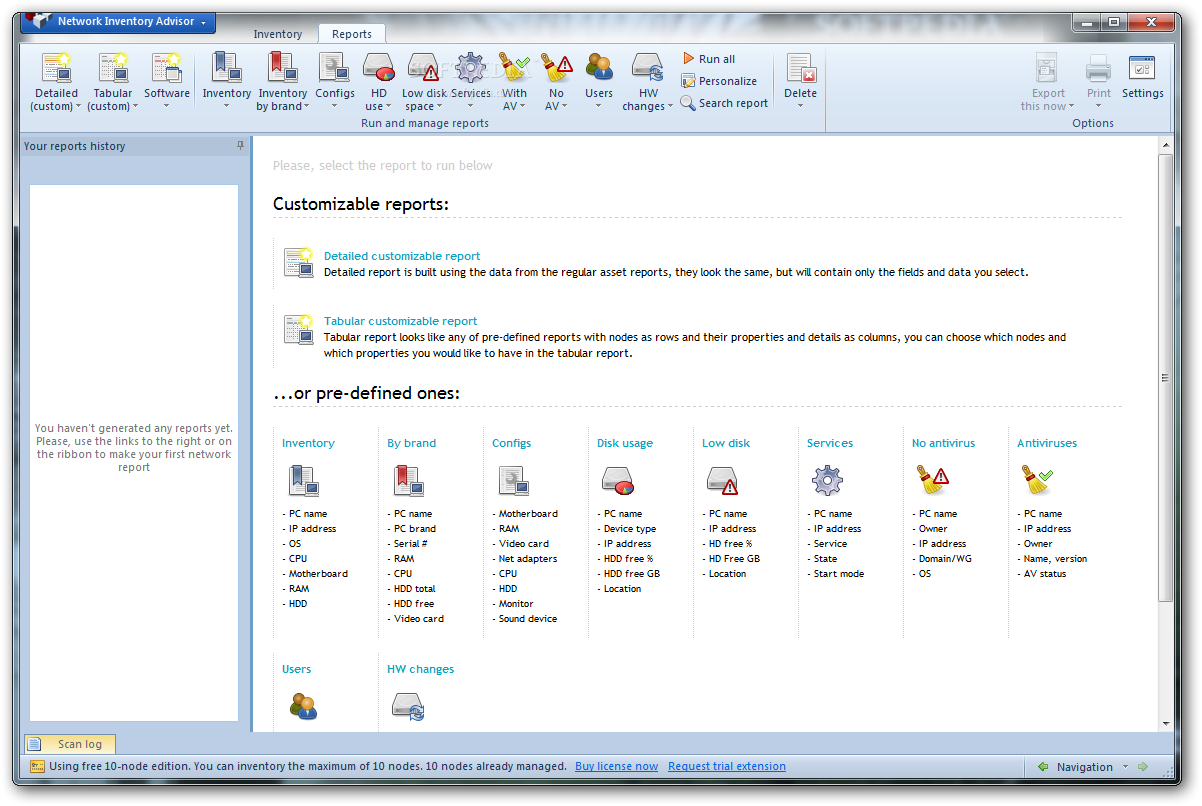Click the Export this now icon

(1047, 68)
